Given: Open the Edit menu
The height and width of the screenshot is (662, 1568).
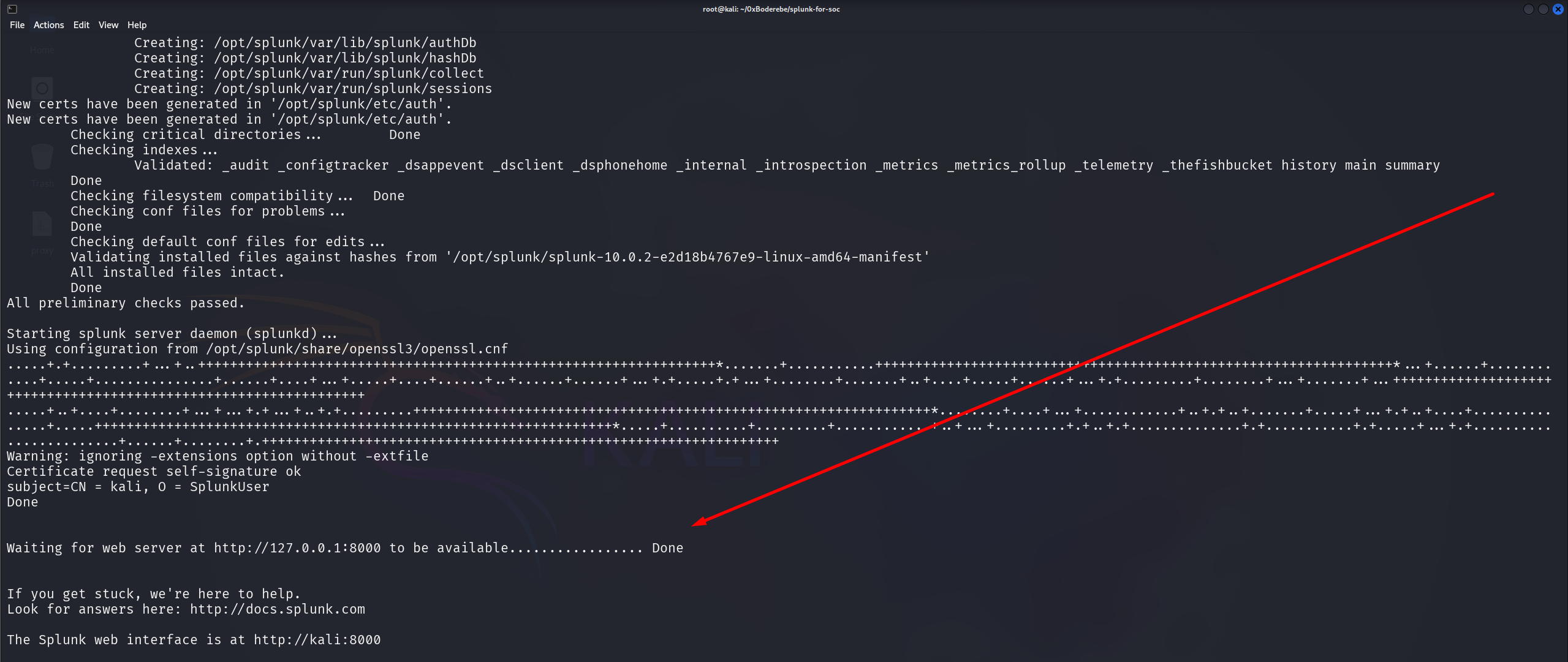Looking at the screenshot, I should pos(81,25).
